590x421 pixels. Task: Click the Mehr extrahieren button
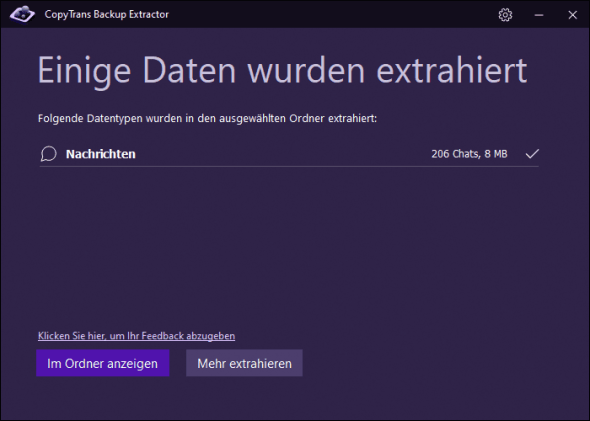click(244, 363)
